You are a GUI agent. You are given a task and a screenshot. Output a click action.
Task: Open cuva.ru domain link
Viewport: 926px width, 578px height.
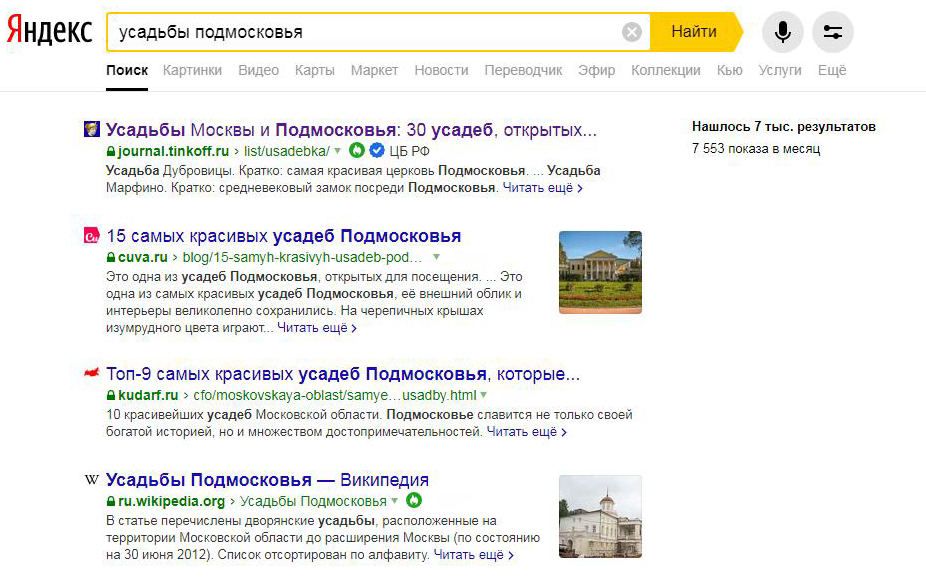tap(143, 257)
